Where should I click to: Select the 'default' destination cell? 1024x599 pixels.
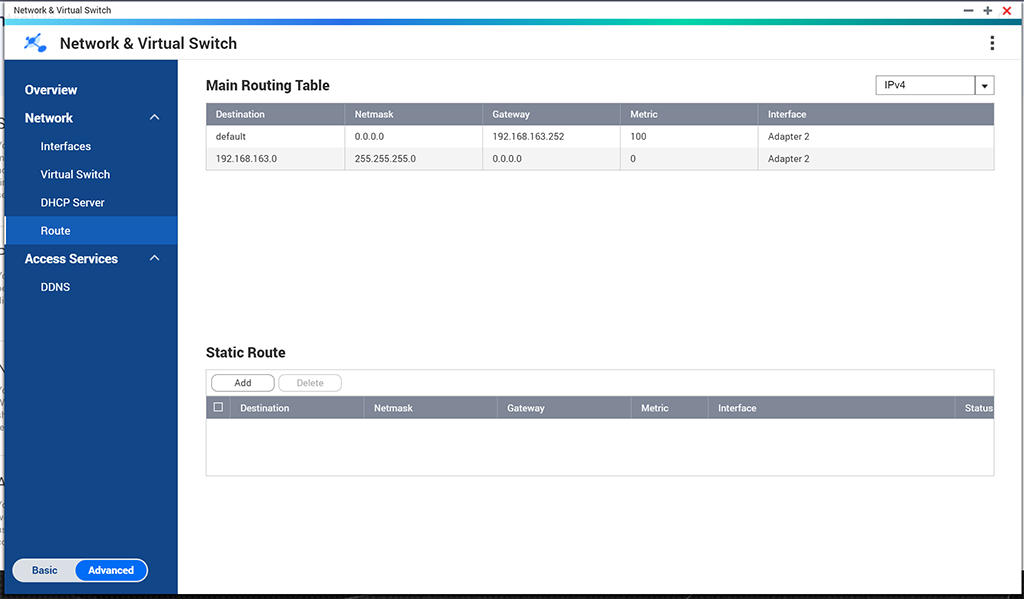tap(275, 137)
